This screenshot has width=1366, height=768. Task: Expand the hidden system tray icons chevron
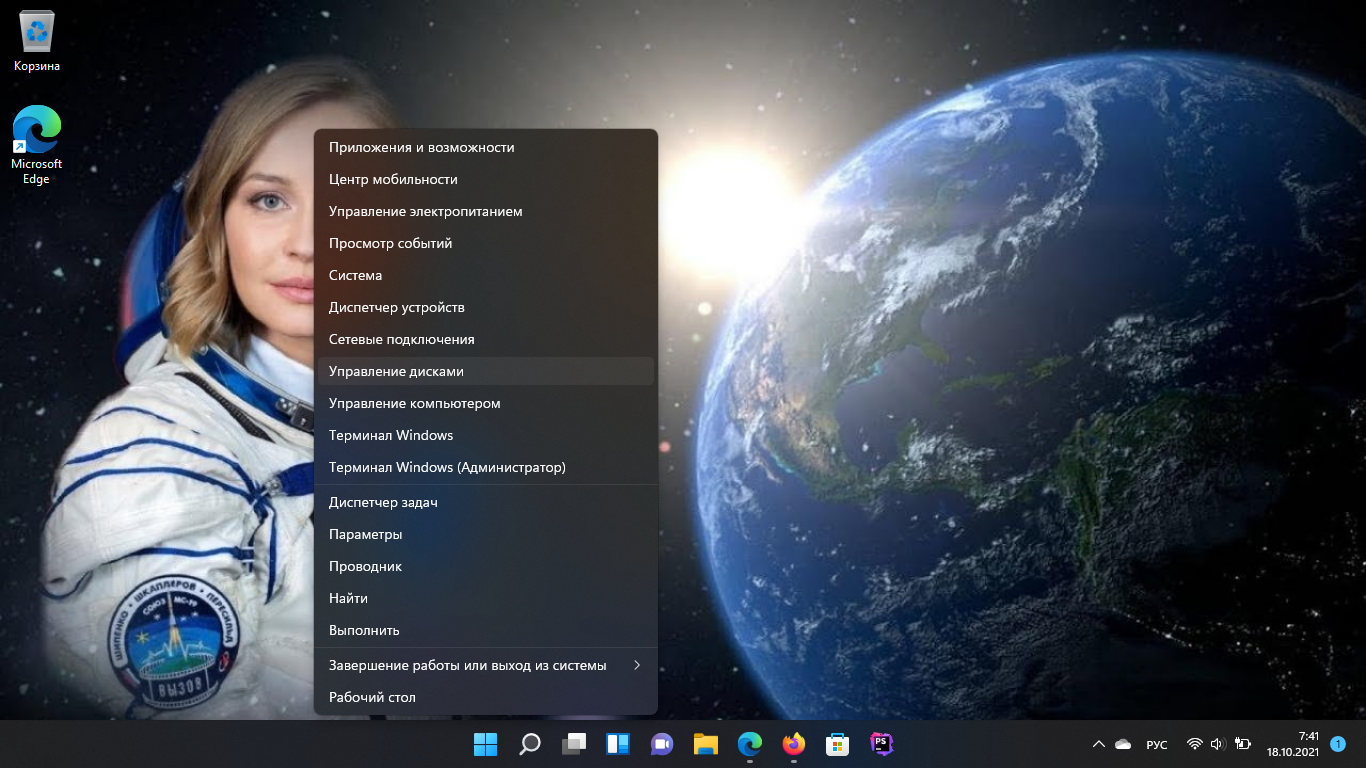[1098, 744]
